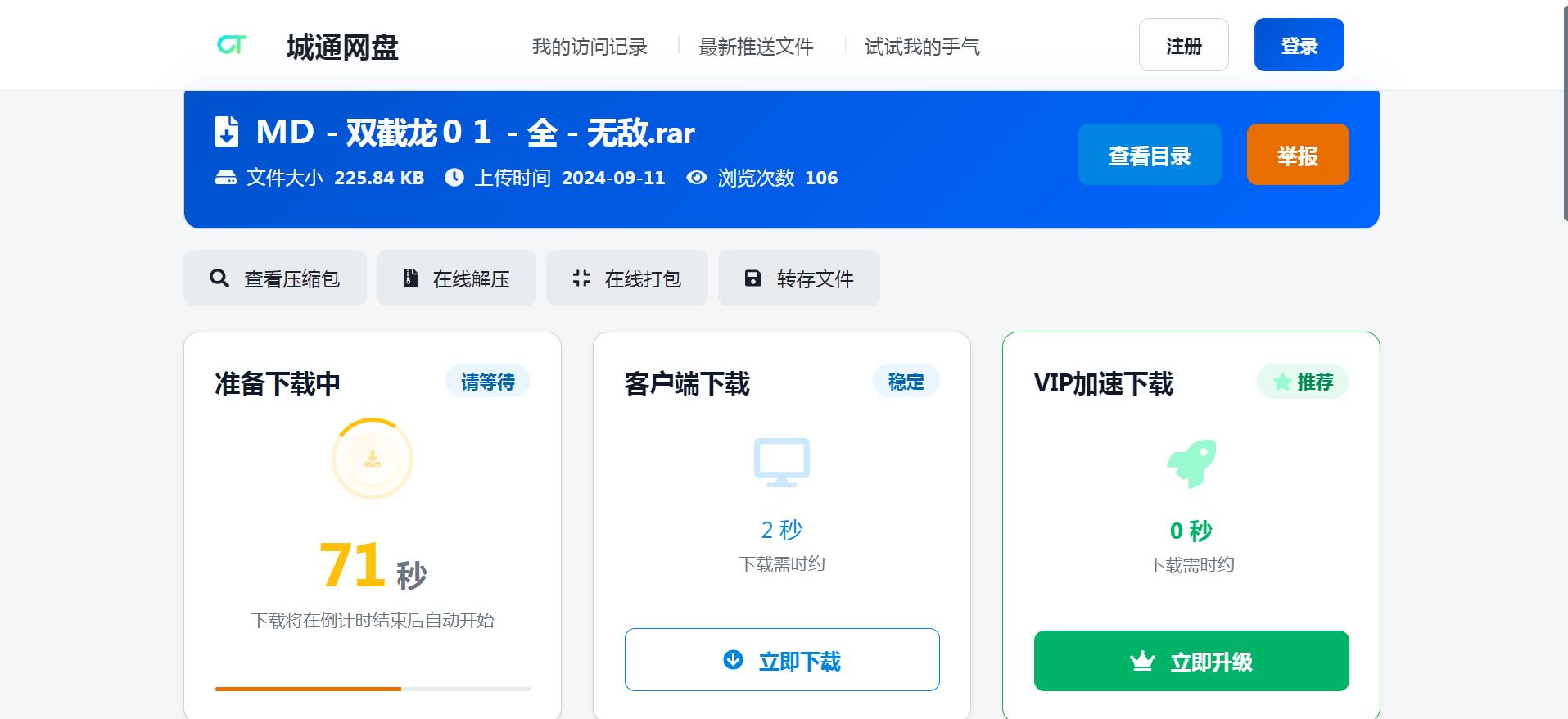
Task: Click the eye icon next to view count
Action: click(696, 178)
